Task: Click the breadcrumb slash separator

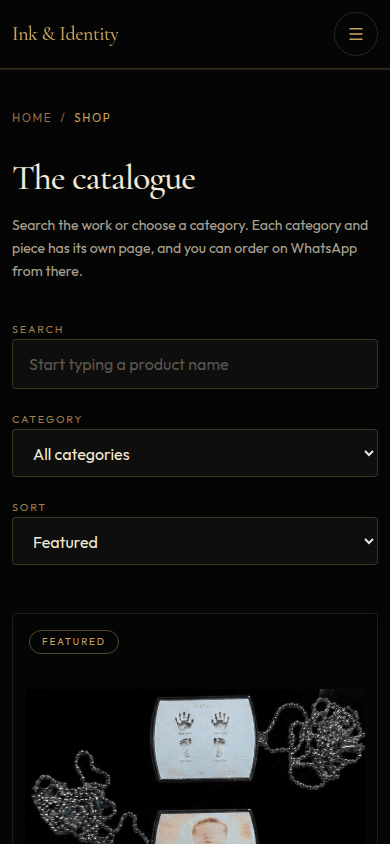Action: coord(63,117)
